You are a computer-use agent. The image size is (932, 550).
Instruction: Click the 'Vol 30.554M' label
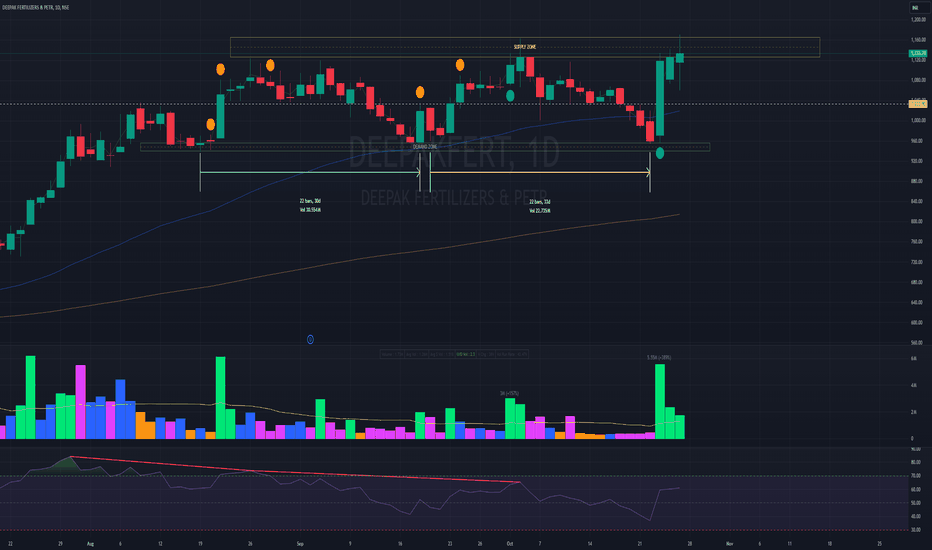click(310, 210)
